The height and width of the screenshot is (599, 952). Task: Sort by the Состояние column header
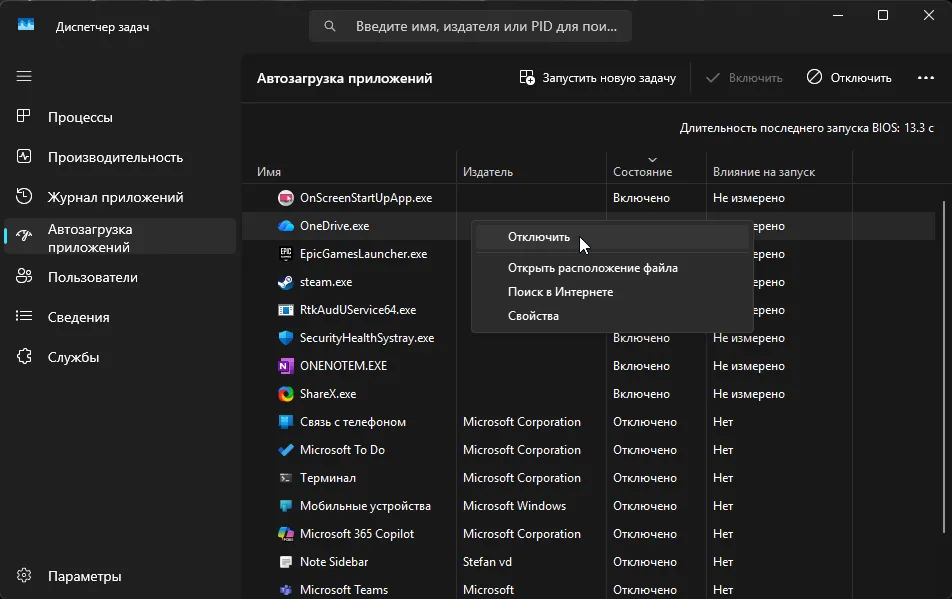tap(642, 172)
